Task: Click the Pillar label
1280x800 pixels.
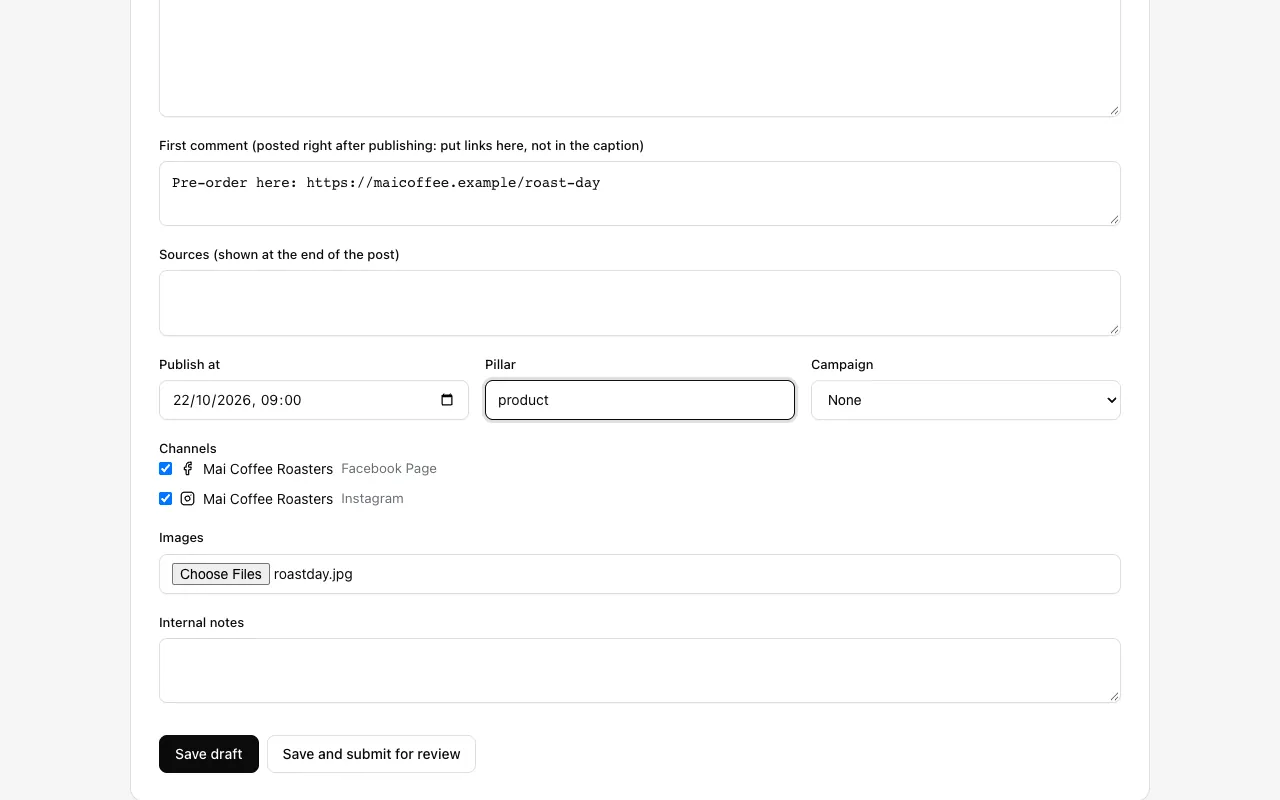Action: (500, 365)
